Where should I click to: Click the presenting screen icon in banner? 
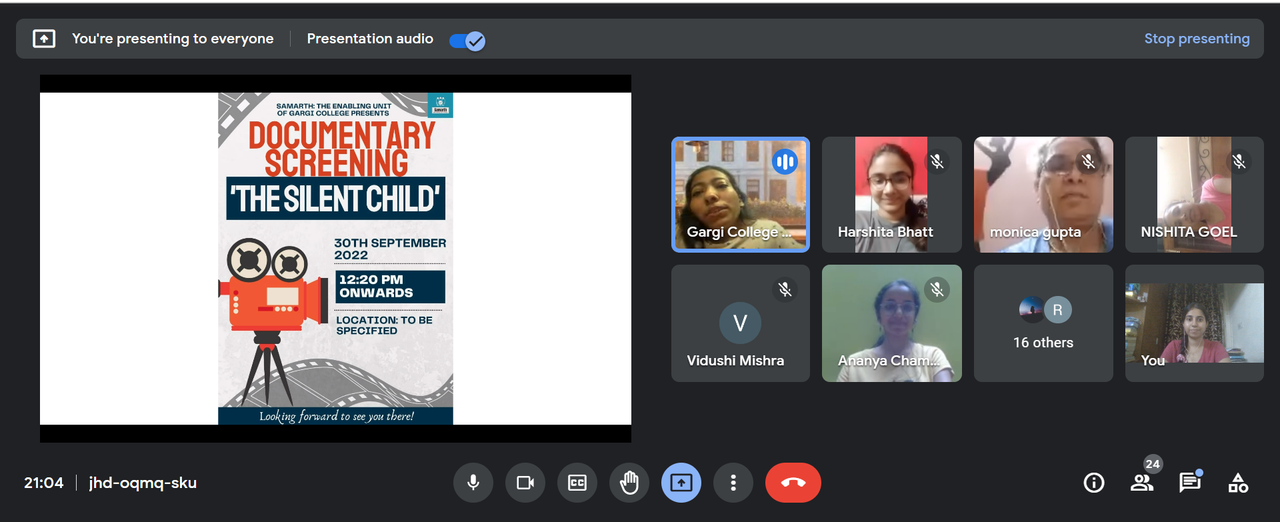tap(44, 39)
